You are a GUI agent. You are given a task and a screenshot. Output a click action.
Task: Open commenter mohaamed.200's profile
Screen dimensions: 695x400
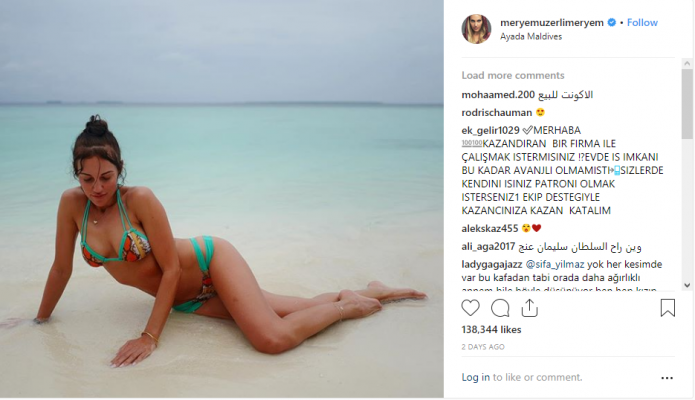point(499,94)
